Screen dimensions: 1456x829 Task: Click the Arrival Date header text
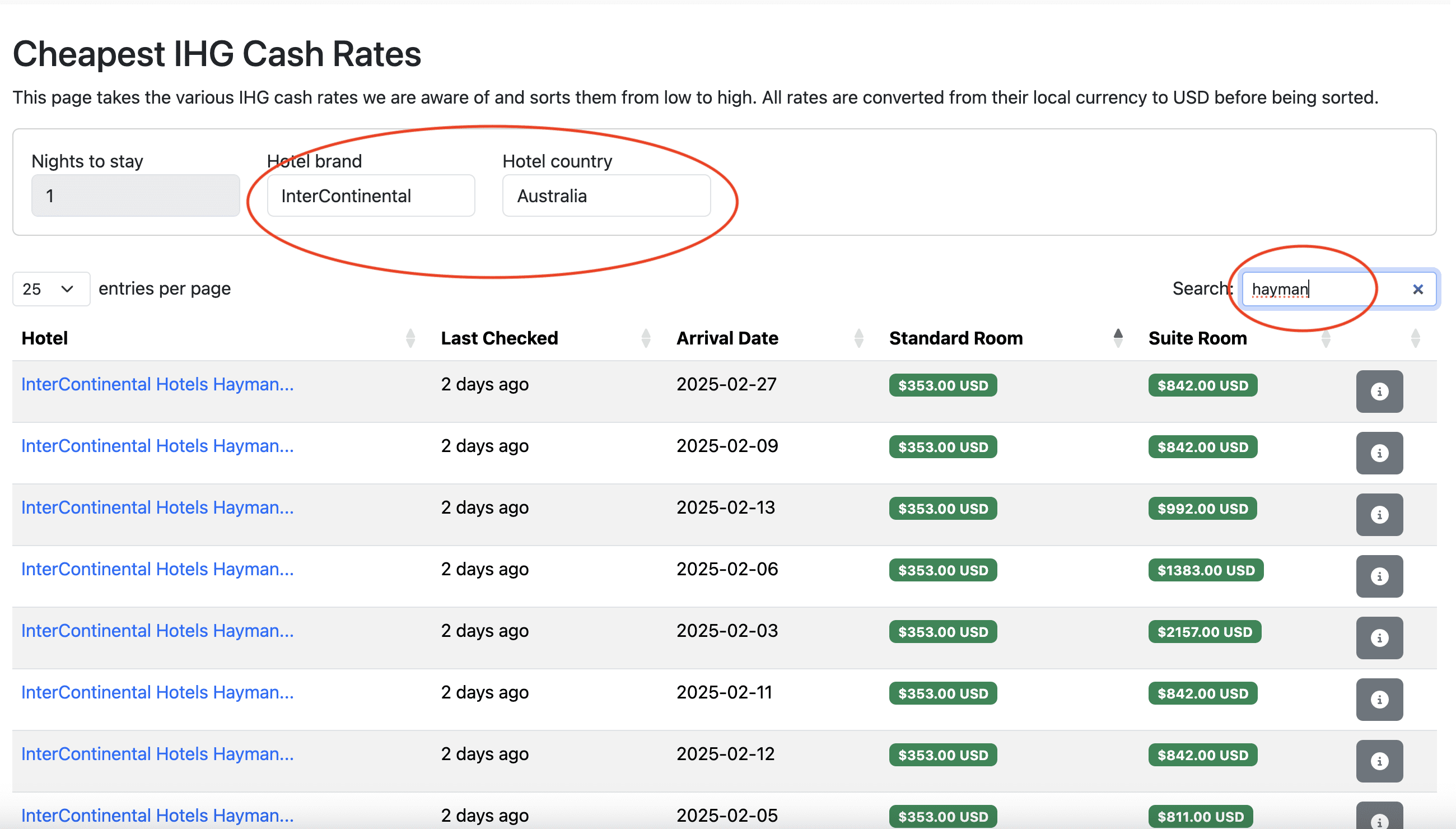(727, 338)
